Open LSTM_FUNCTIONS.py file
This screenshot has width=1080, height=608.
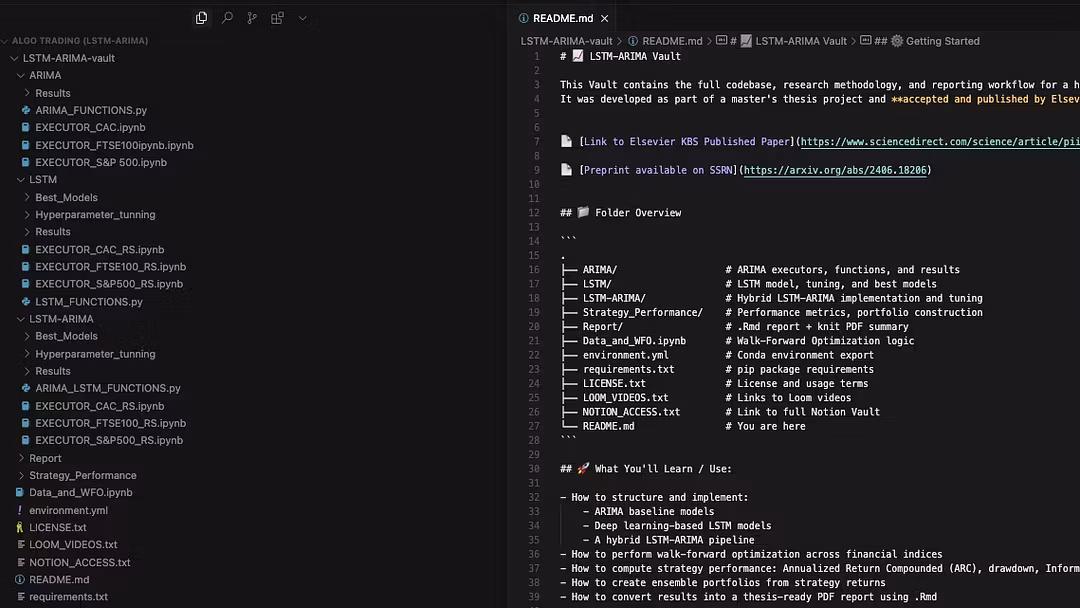(x=89, y=302)
